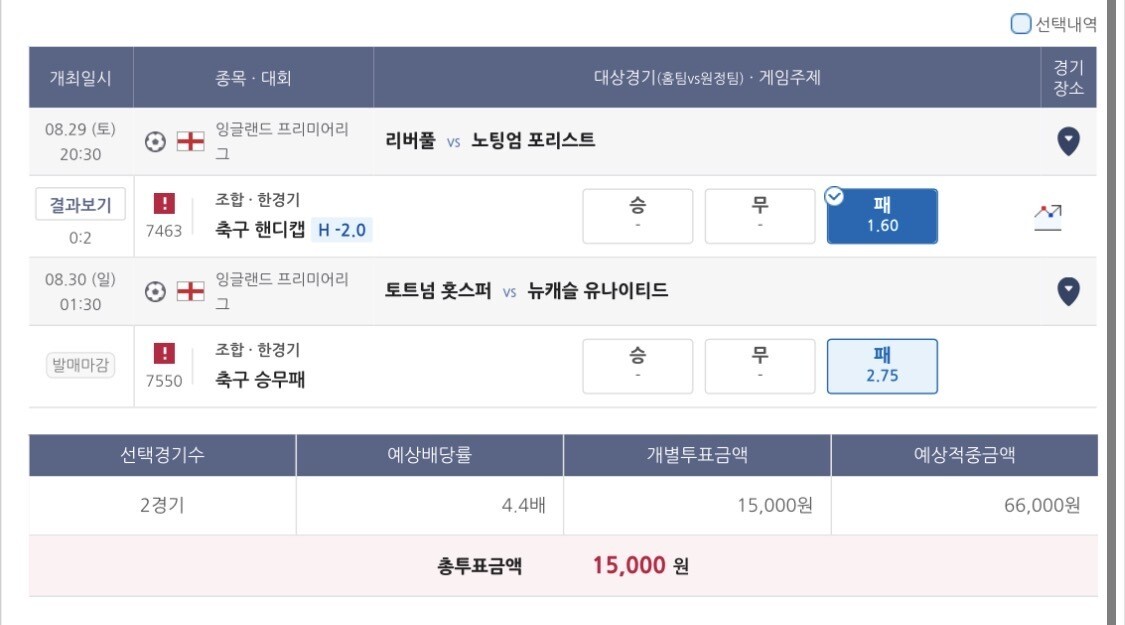Select 무 option for Tottenham match
1125x625 pixels.
[x=760, y=366]
